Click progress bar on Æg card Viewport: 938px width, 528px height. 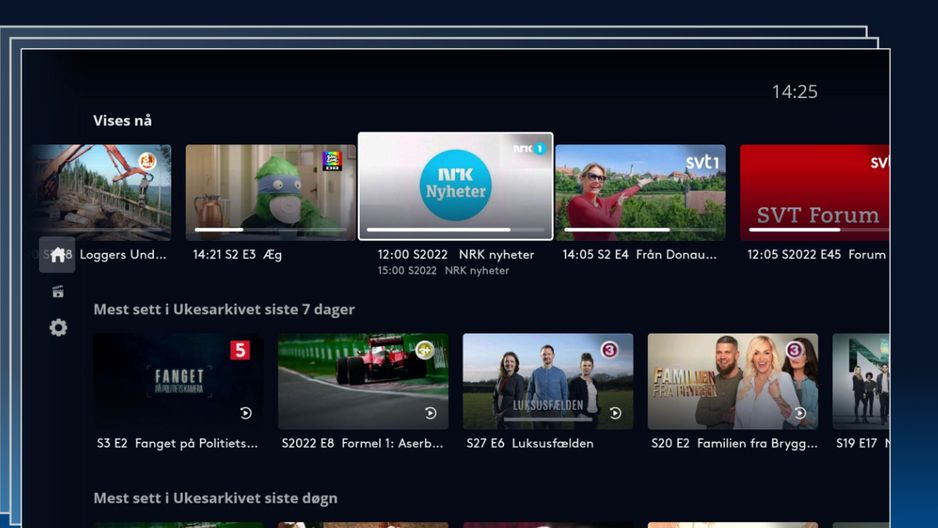click(x=270, y=230)
